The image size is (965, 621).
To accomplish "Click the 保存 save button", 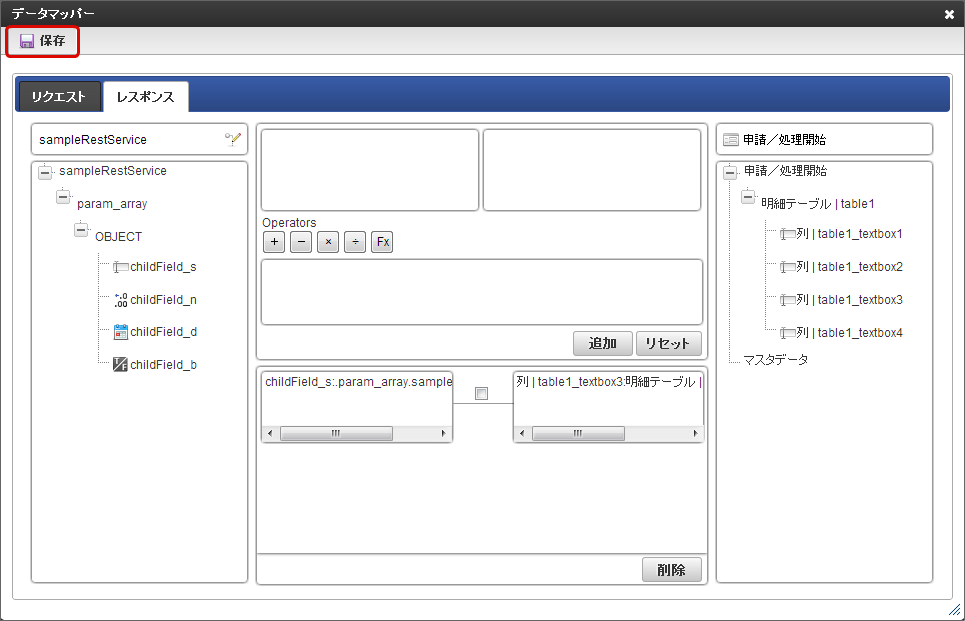I will (43, 41).
